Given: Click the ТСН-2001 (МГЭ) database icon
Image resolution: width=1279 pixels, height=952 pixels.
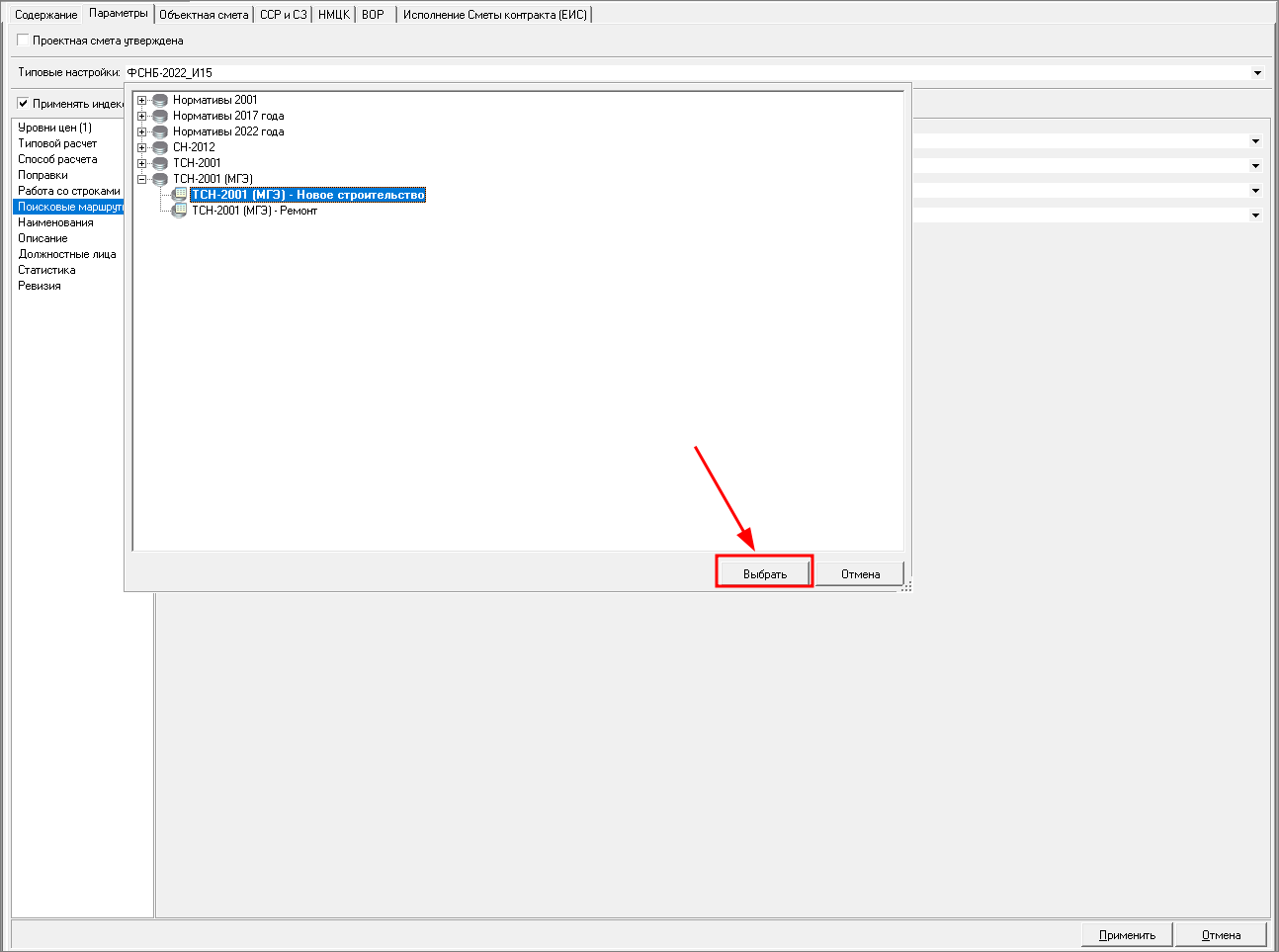Looking at the screenshot, I should [160, 179].
